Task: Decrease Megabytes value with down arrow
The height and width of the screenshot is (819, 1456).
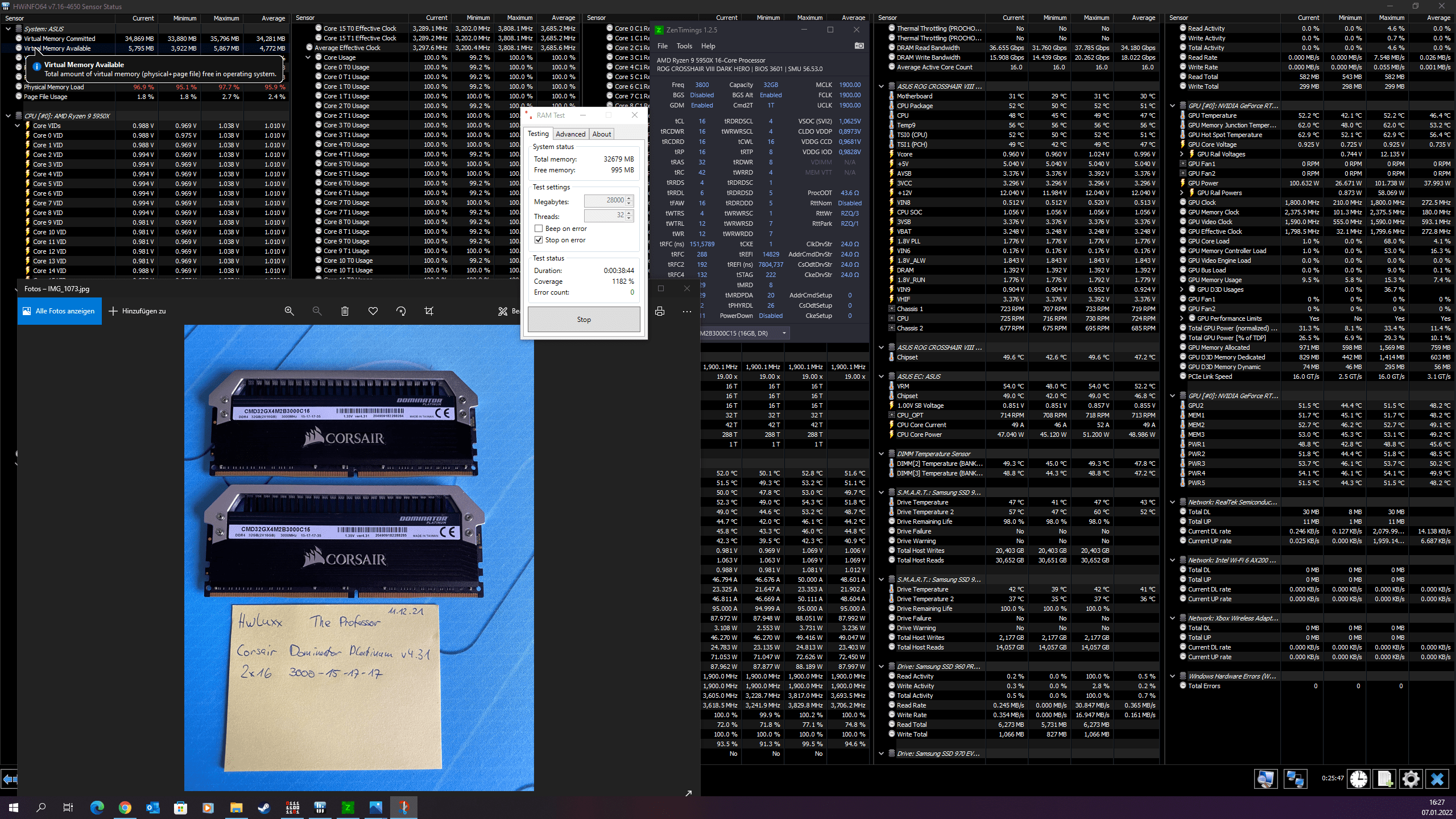Action: tap(629, 204)
